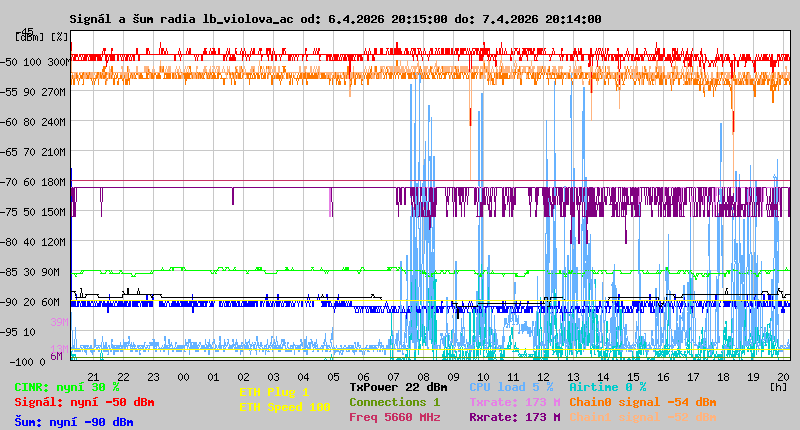Select the 'Signál: nyní -50 dBm' legend entry
This screenshot has width=800, height=430.
coord(84,402)
